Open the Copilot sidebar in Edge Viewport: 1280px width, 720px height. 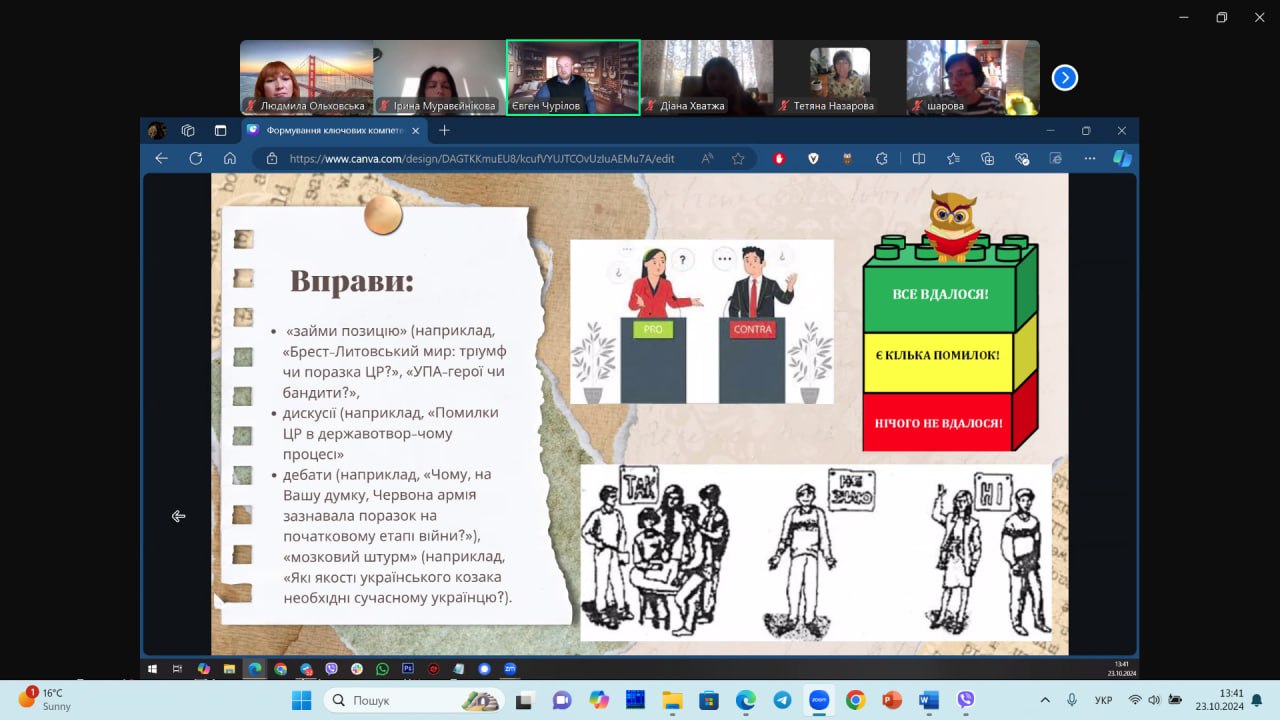(1122, 158)
